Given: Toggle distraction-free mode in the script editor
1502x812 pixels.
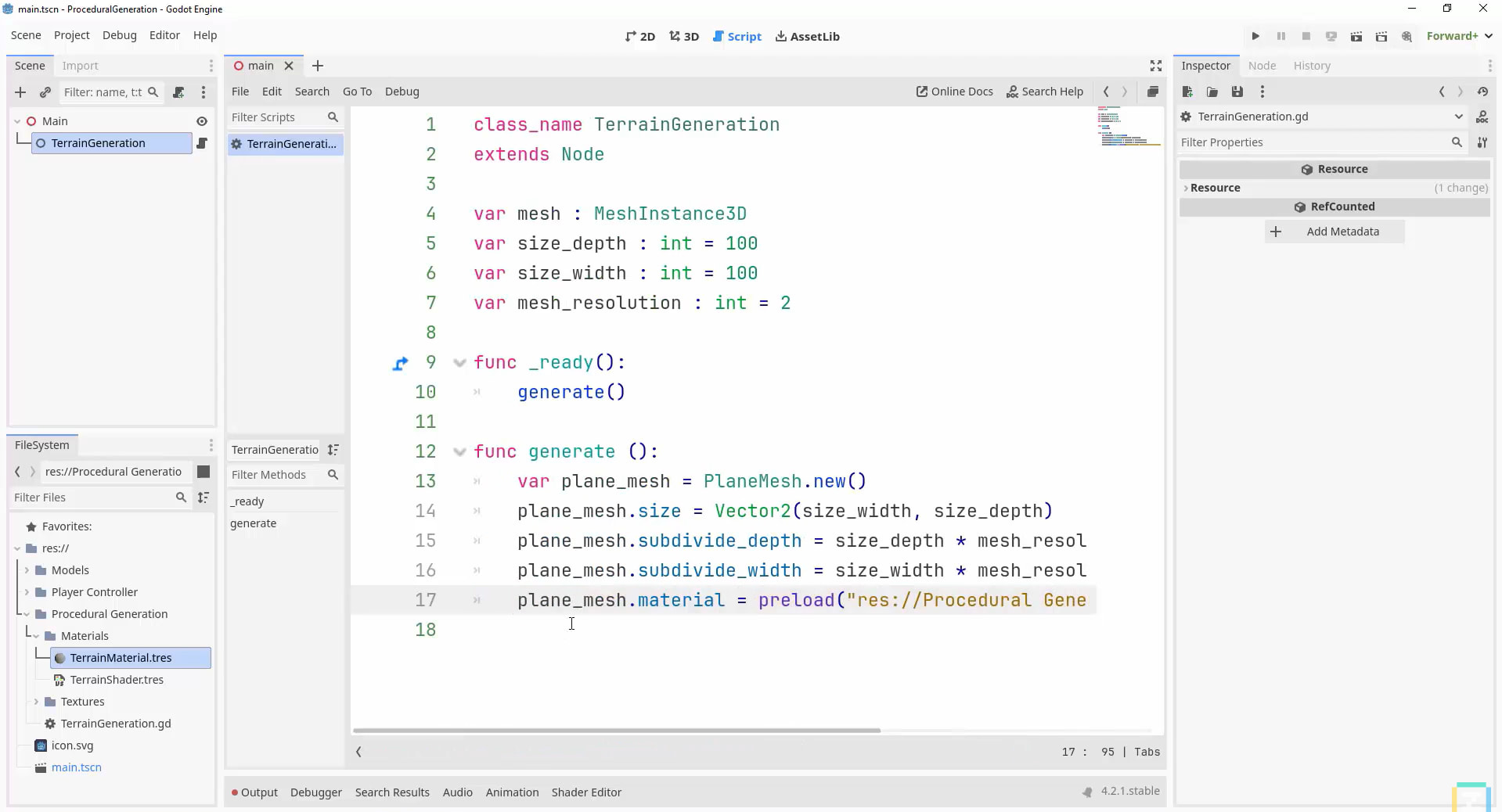Looking at the screenshot, I should (1155, 66).
